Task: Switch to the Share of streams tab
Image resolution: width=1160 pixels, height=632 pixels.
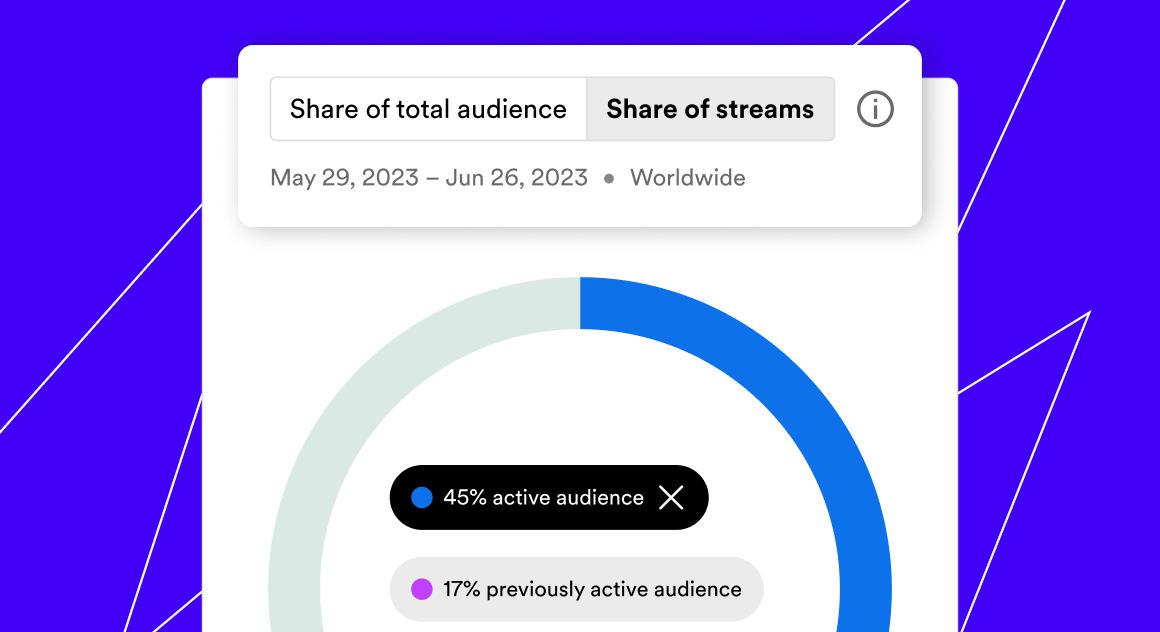Action: point(710,109)
